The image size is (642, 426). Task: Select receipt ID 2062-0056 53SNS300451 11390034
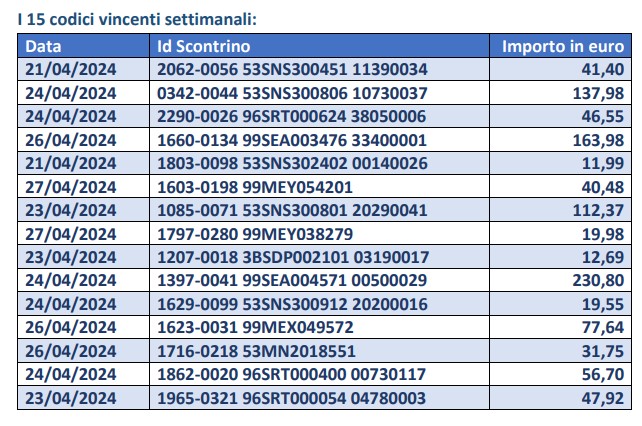tap(292, 69)
